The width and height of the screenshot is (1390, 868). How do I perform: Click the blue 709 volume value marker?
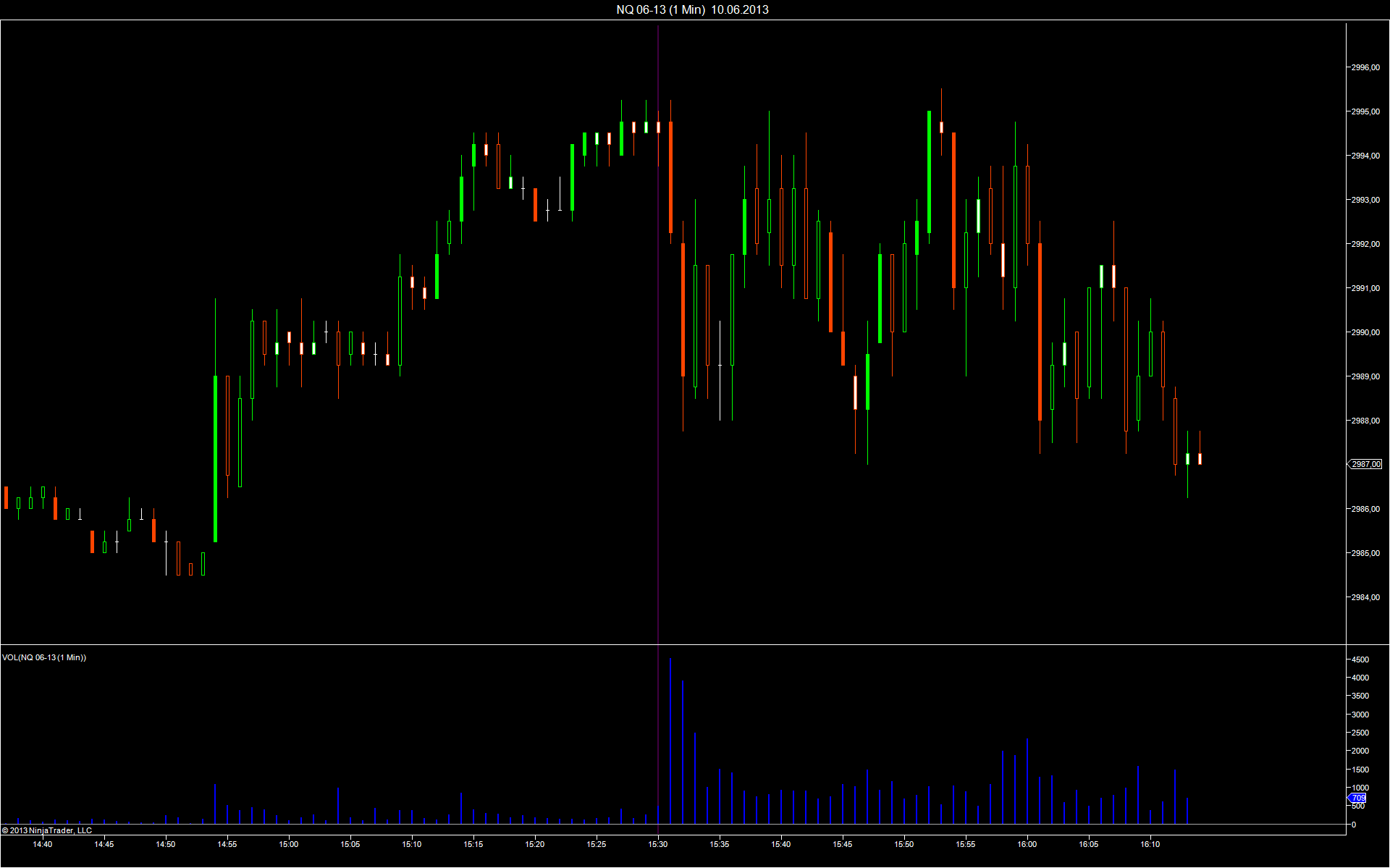coord(1358,798)
